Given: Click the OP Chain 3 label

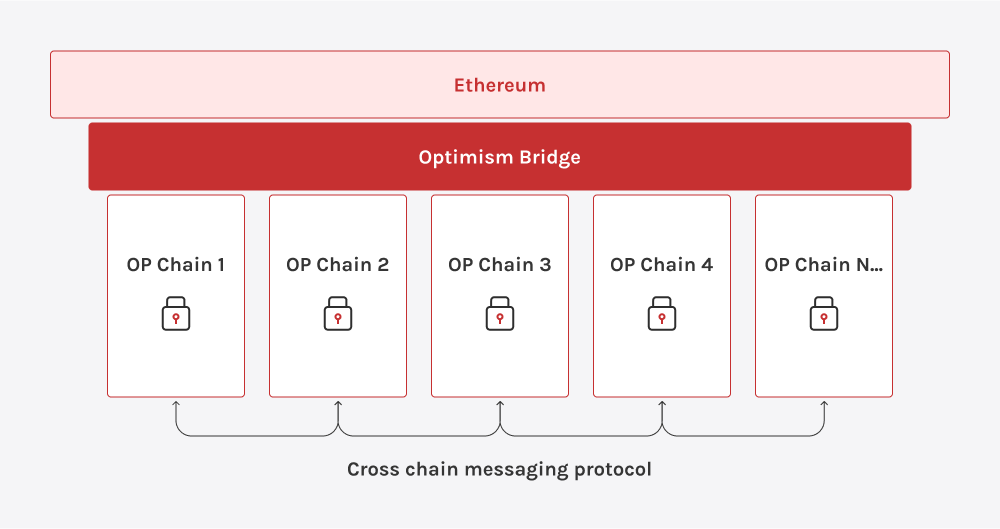Looking at the screenshot, I should [x=500, y=265].
